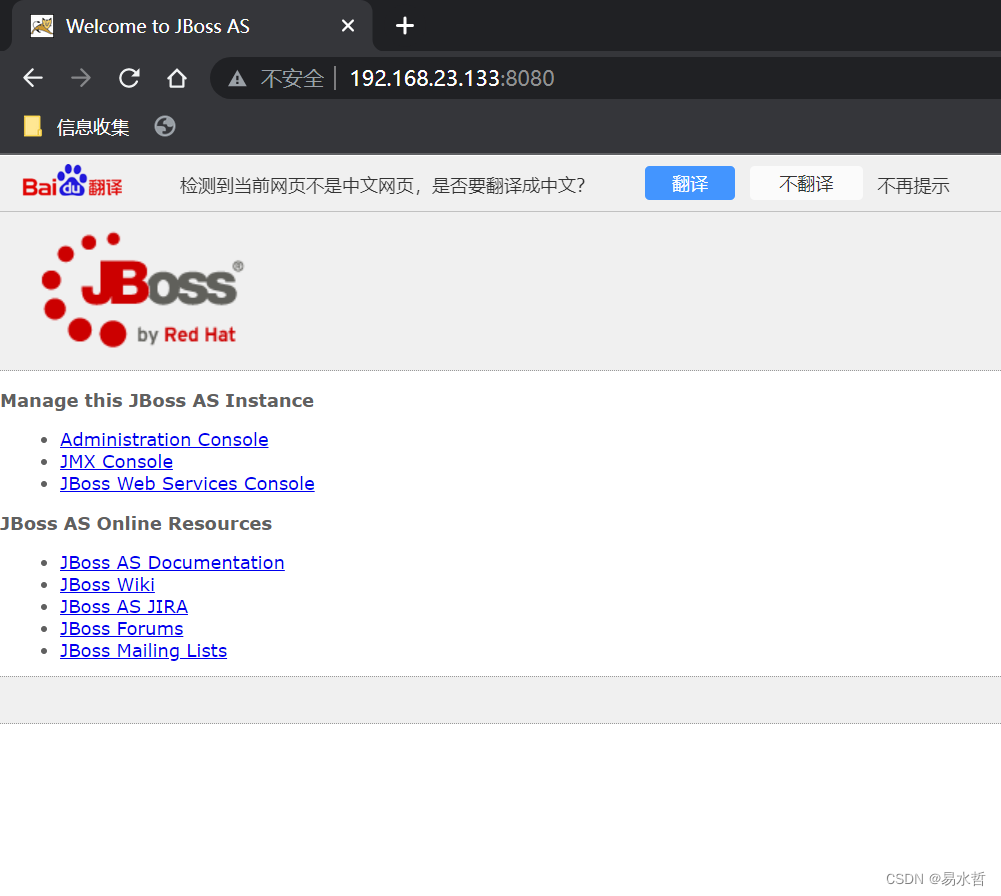
Task: Open the Administration Console link
Action: pyautogui.click(x=164, y=440)
